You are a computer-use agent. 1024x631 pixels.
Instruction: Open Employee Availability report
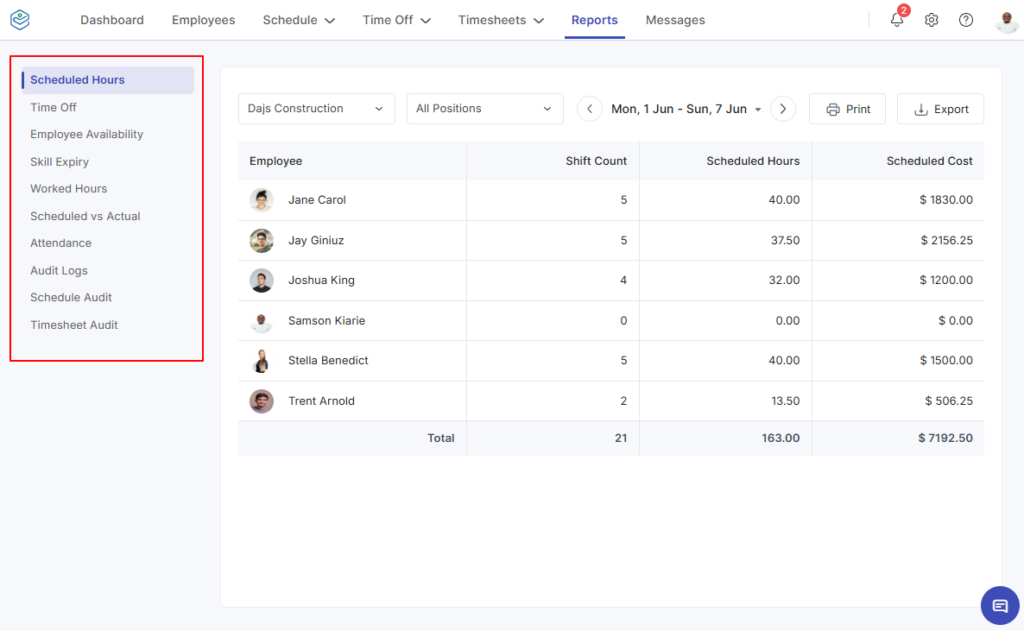[86, 134]
